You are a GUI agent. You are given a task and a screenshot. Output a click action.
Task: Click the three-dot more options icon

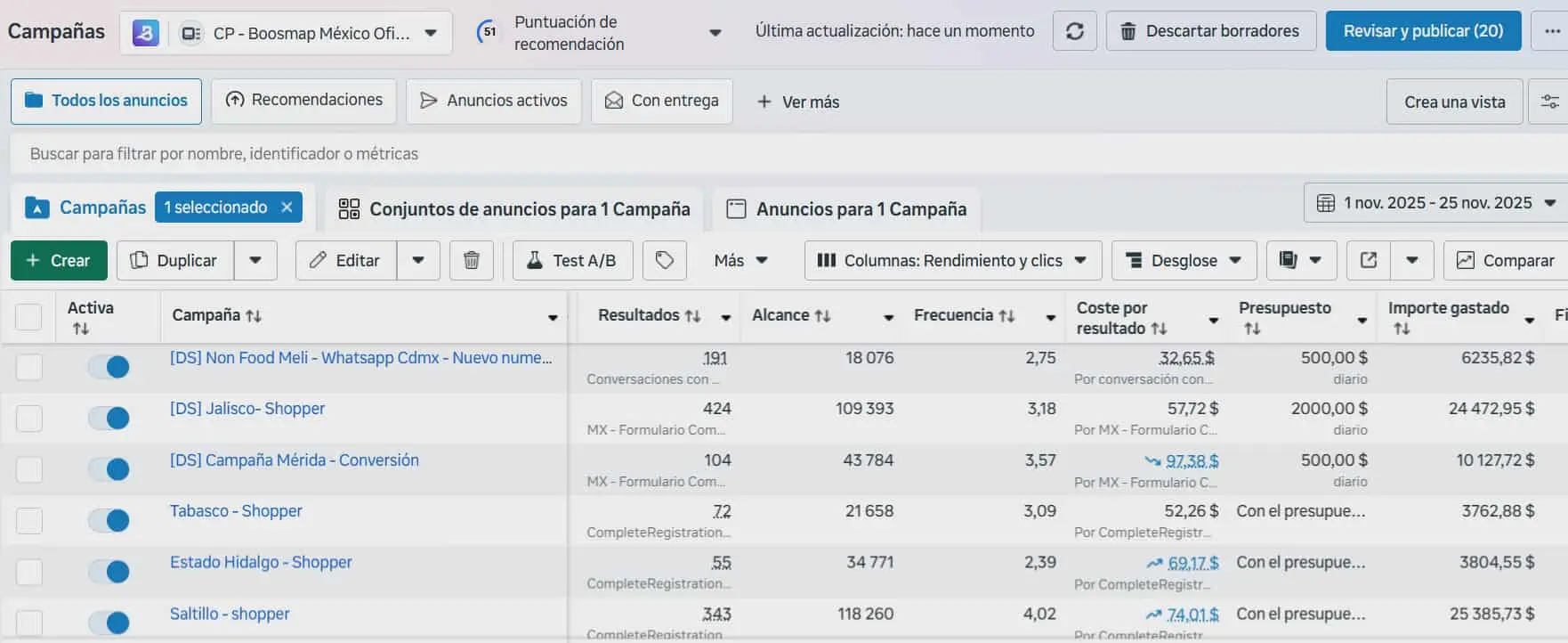(1552, 31)
